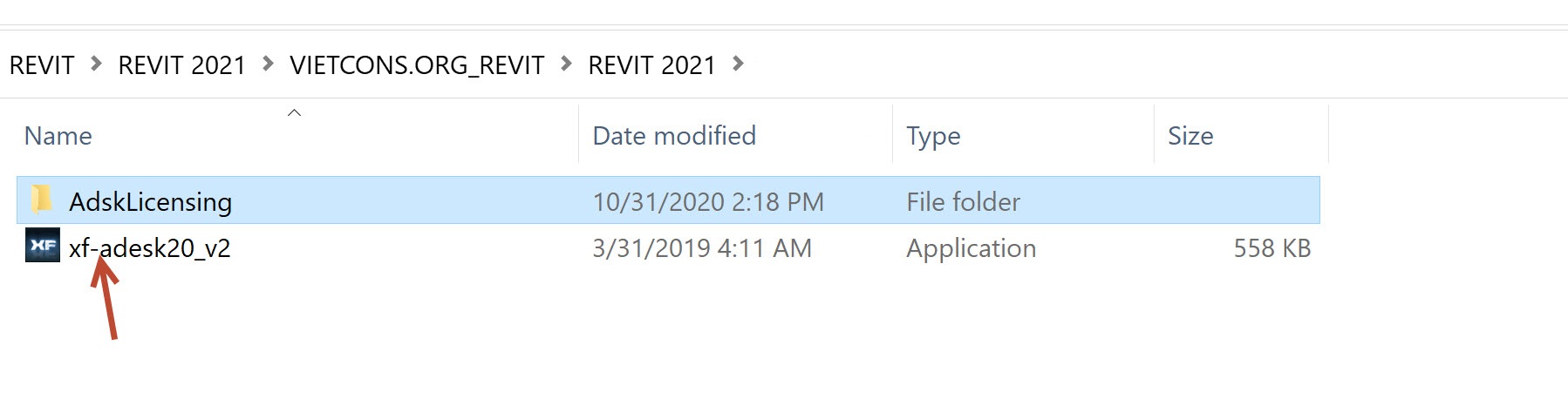Sort files using the Type column header
The height and width of the screenshot is (406, 1568).
933,136
